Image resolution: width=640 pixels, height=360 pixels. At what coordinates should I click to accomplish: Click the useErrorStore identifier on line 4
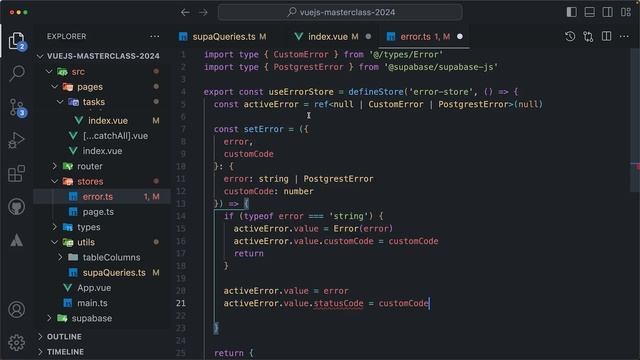pos(301,92)
